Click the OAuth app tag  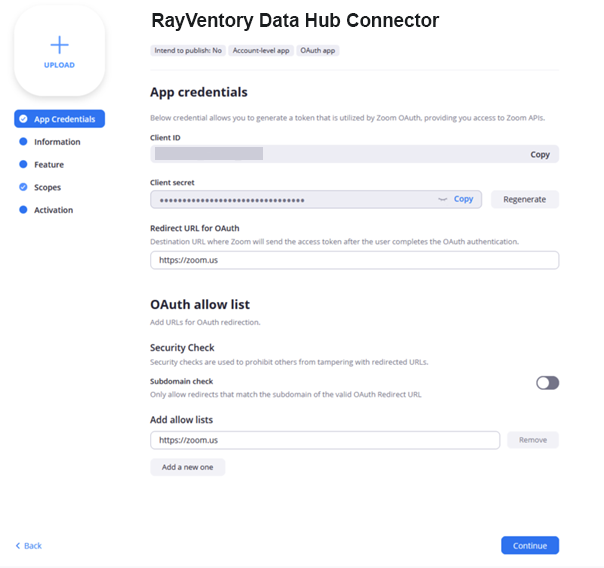(318, 50)
